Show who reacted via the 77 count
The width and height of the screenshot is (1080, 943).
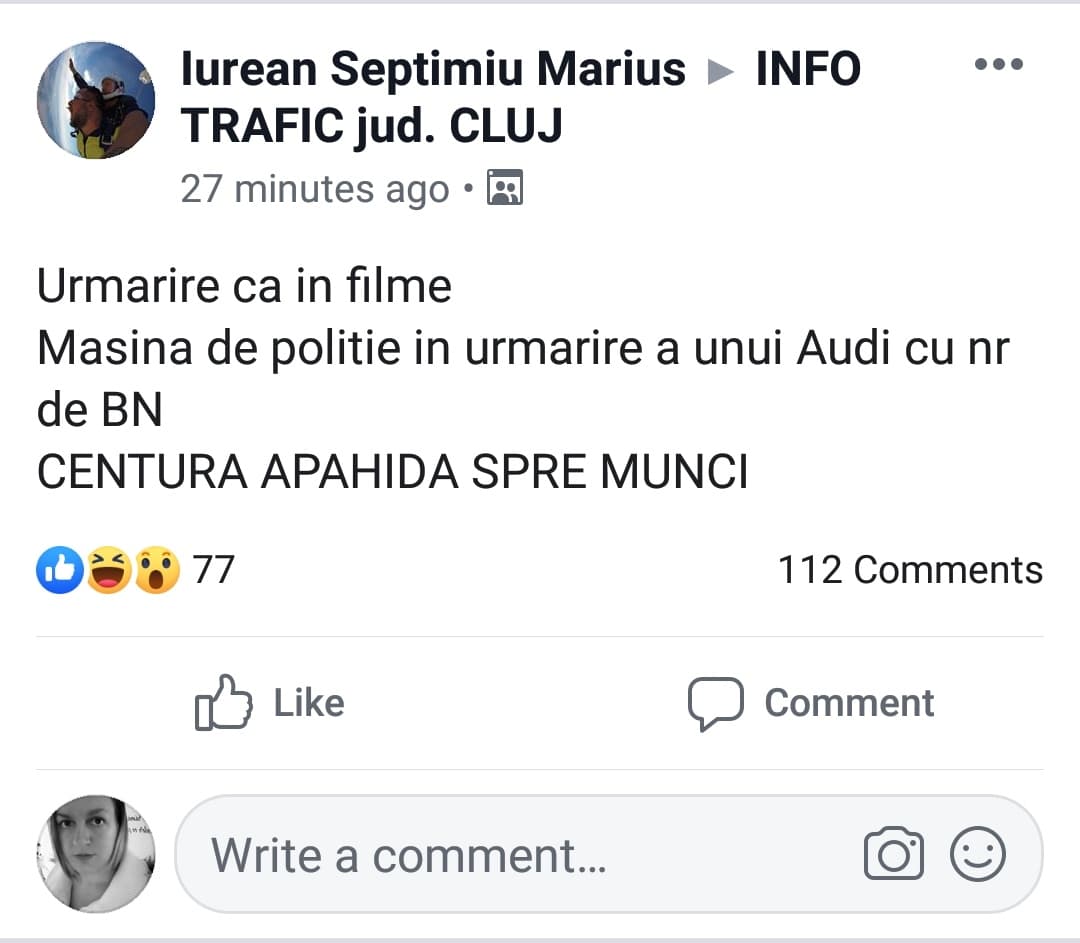(x=213, y=570)
